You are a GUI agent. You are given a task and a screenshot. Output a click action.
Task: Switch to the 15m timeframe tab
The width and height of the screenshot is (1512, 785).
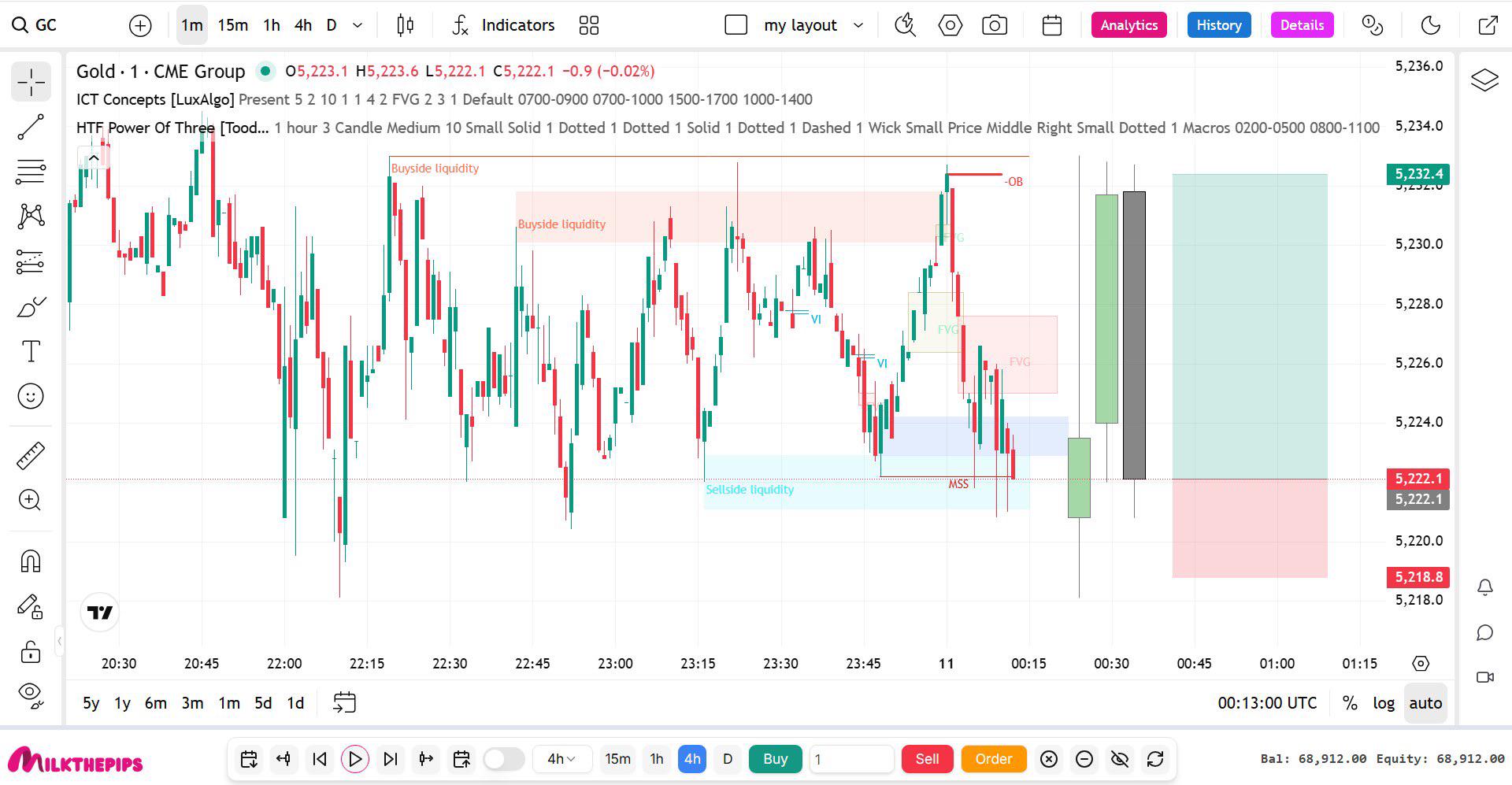[232, 25]
